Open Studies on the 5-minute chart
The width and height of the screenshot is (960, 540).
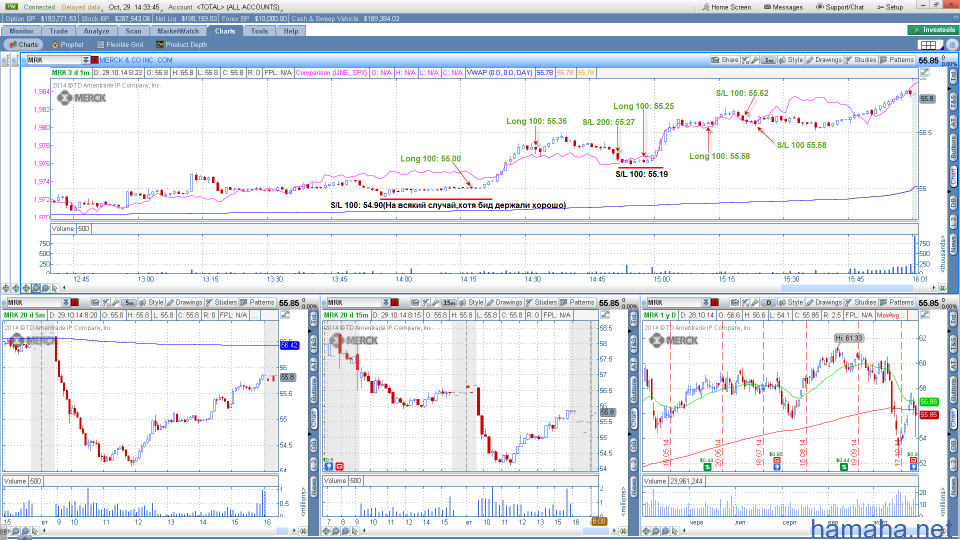pos(221,302)
